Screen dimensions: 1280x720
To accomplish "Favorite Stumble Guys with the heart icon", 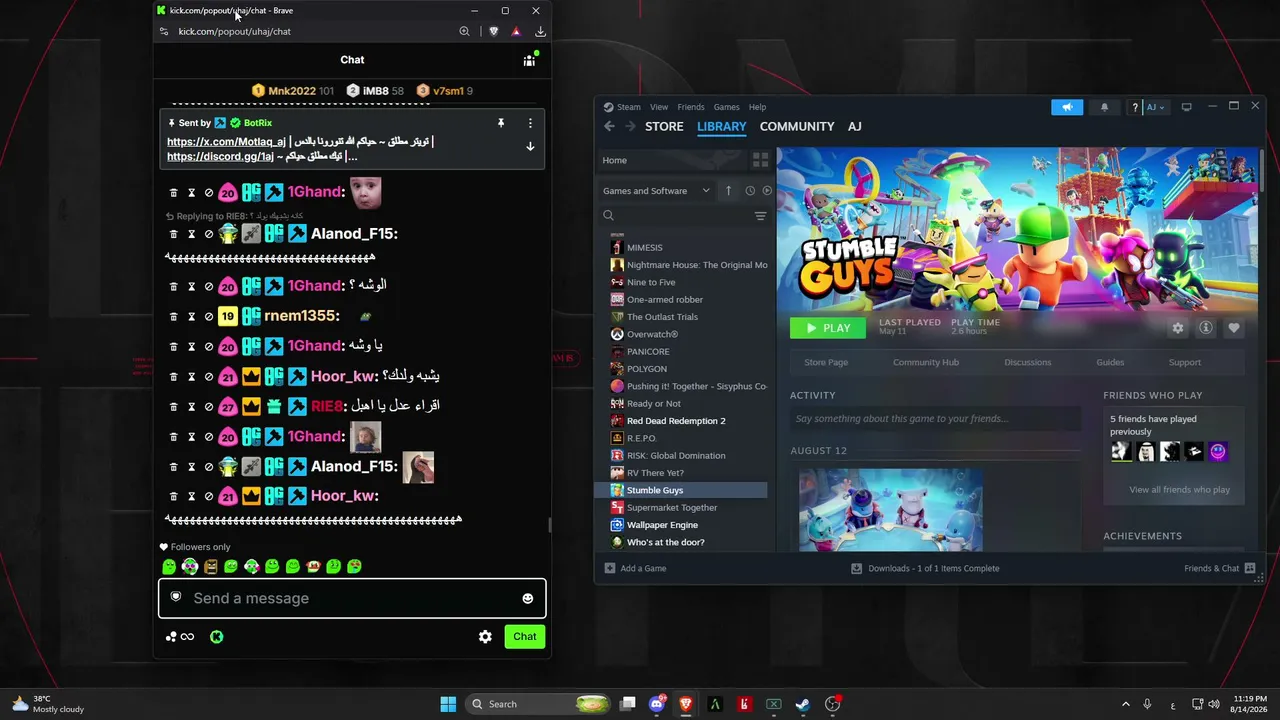I will pos(1234,328).
